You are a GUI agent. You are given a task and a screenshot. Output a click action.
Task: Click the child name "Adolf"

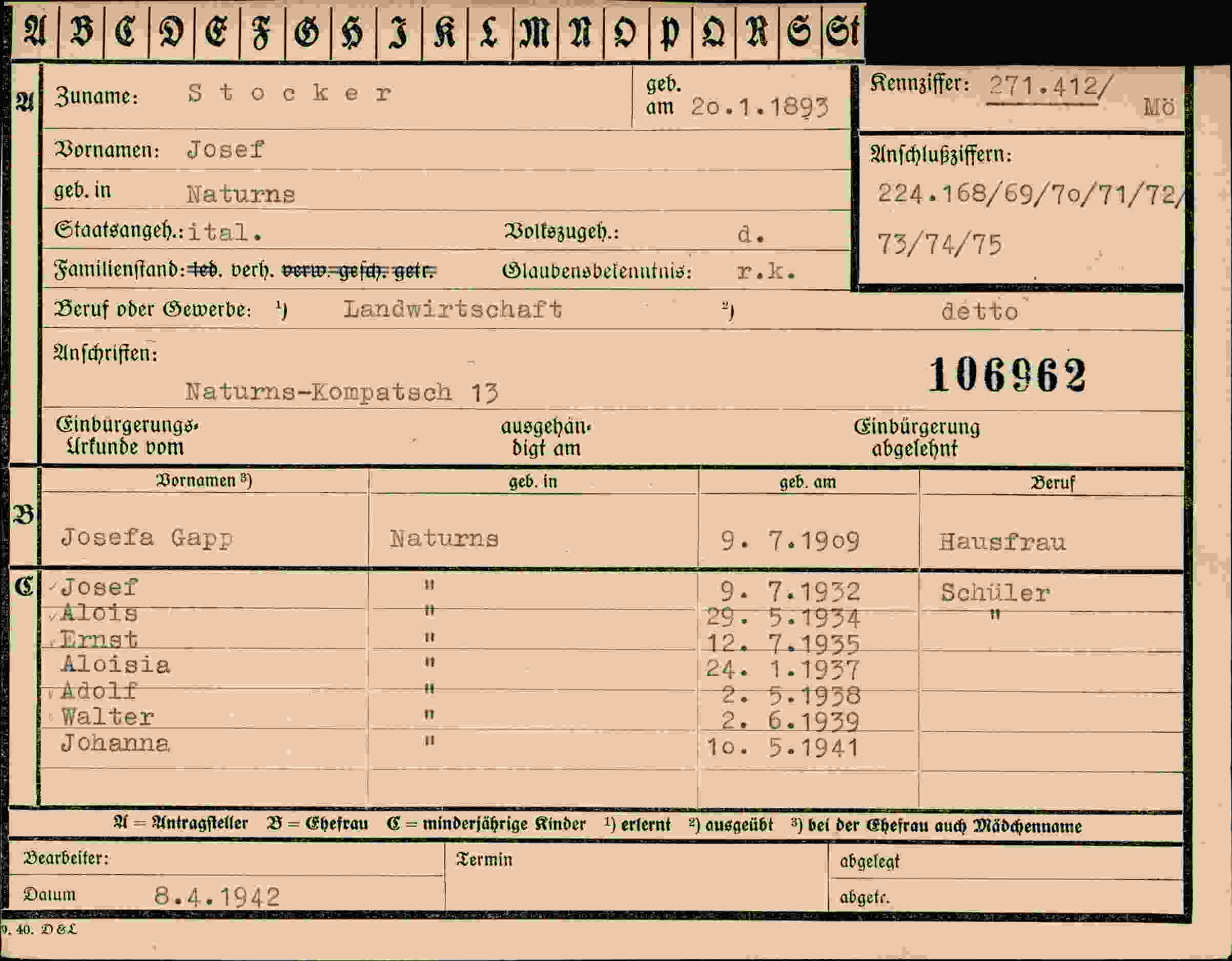pos(99,691)
